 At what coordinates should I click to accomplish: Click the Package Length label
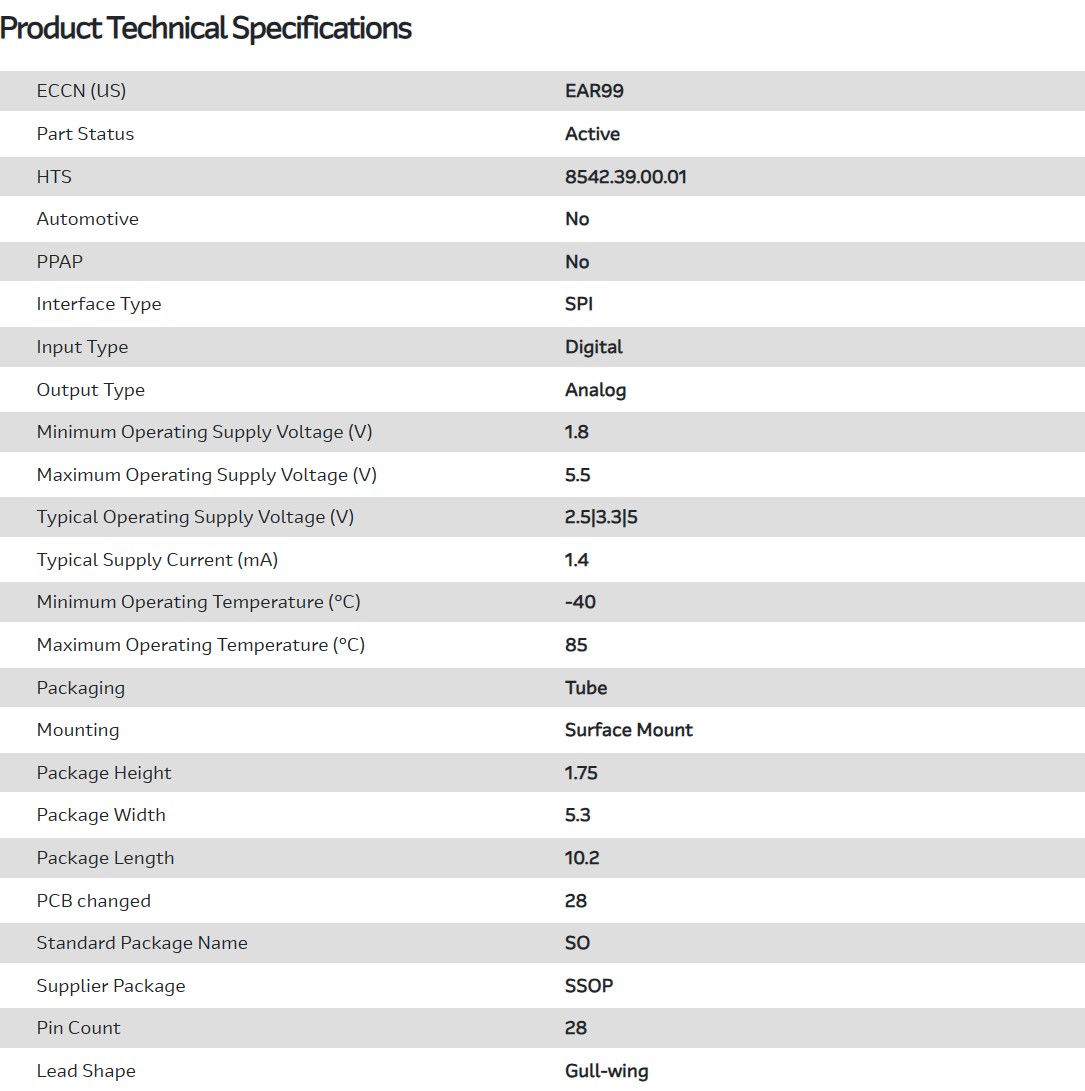(x=105, y=858)
